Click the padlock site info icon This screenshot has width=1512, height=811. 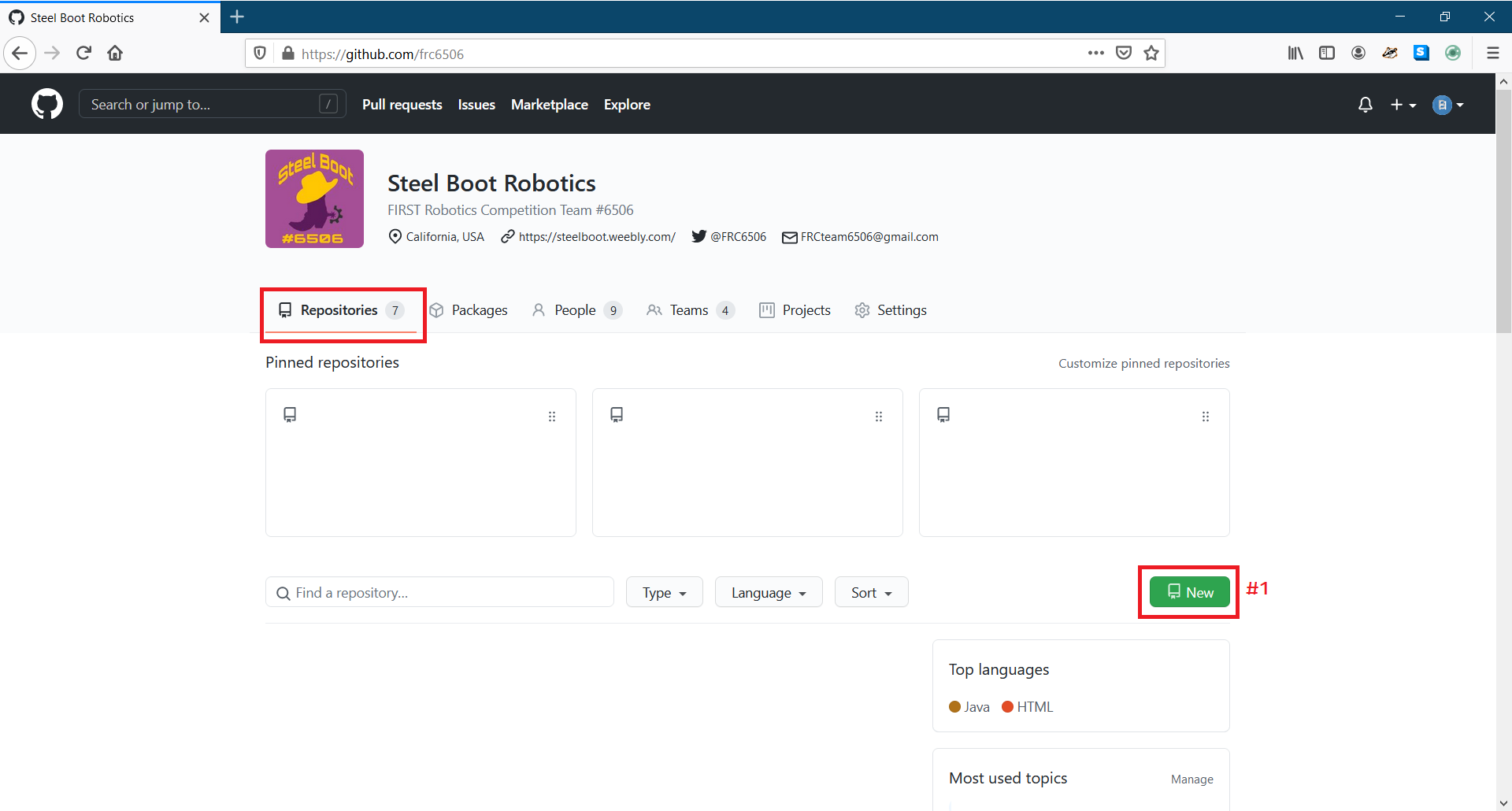288,54
